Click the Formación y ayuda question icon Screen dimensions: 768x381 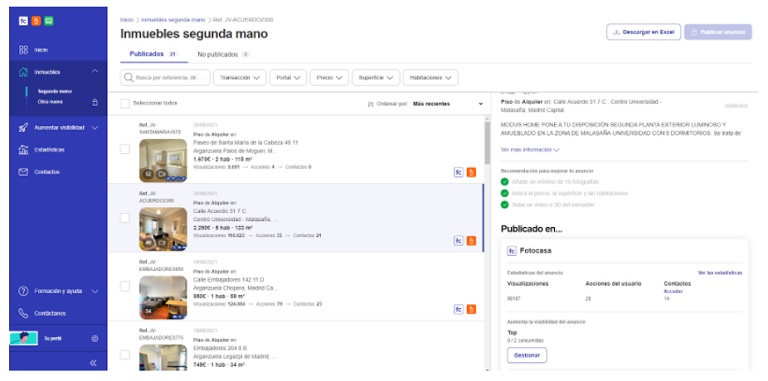coord(23,291)
